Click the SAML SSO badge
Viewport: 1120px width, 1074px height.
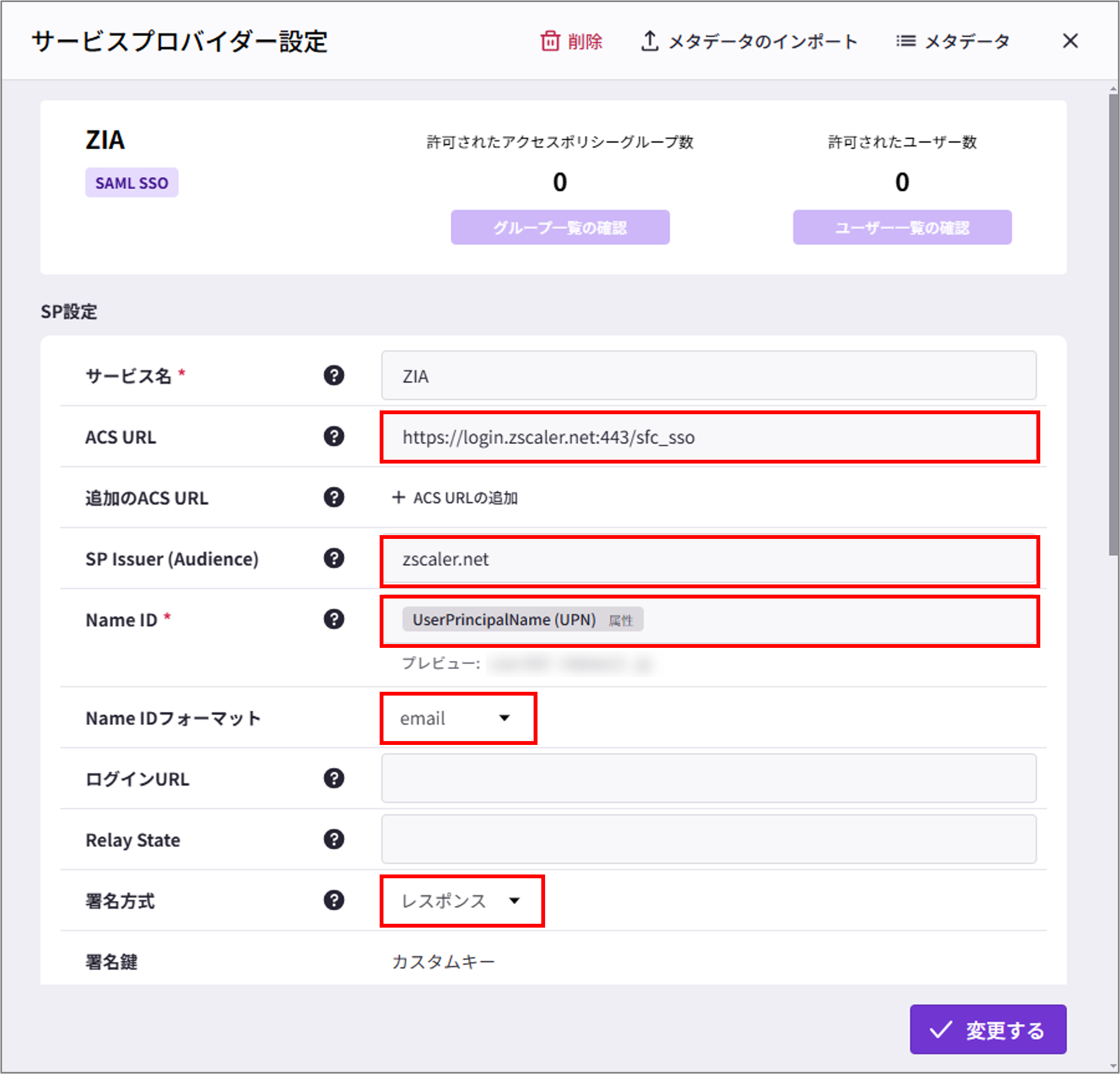131,183
